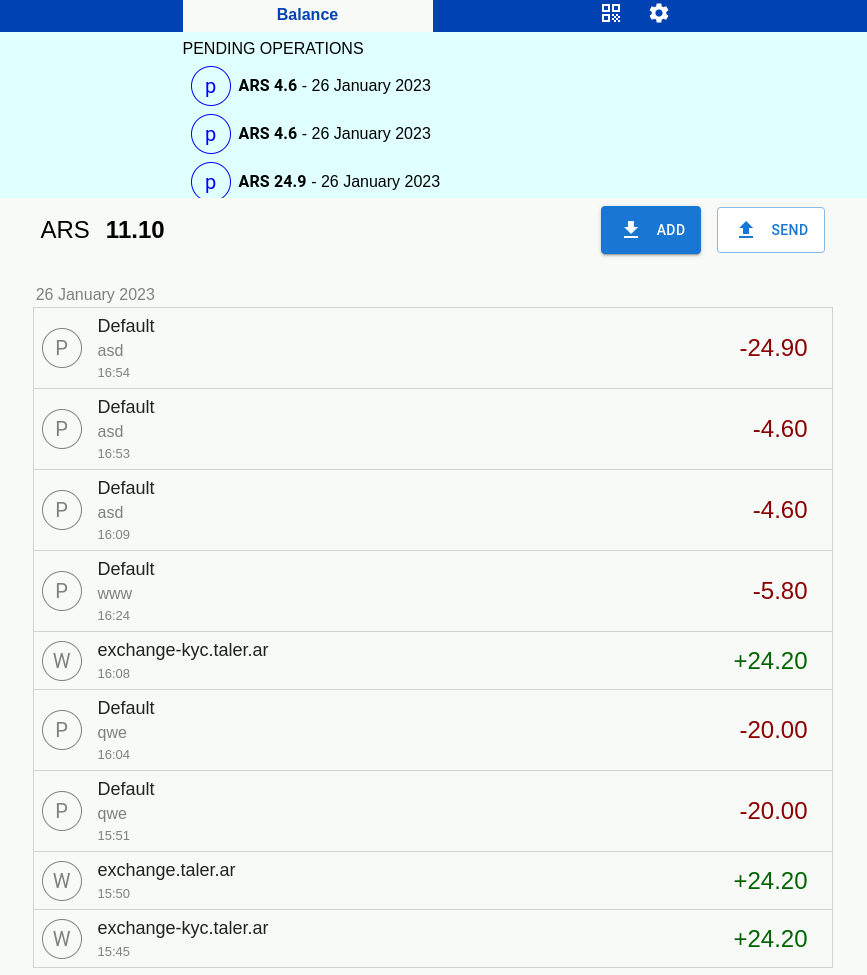
Task: Click the PENDING OPERATIONS heading
Action: point(273,49)
